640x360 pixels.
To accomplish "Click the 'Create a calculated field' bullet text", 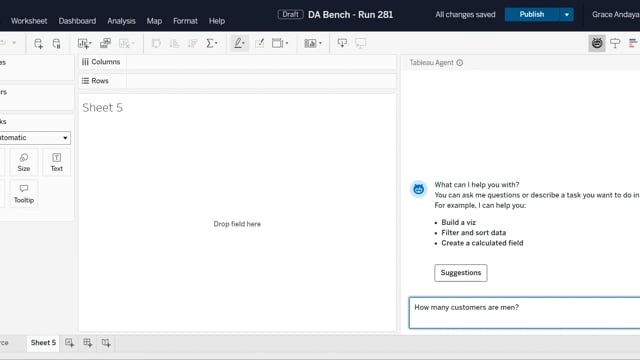I will coord(482,243).
